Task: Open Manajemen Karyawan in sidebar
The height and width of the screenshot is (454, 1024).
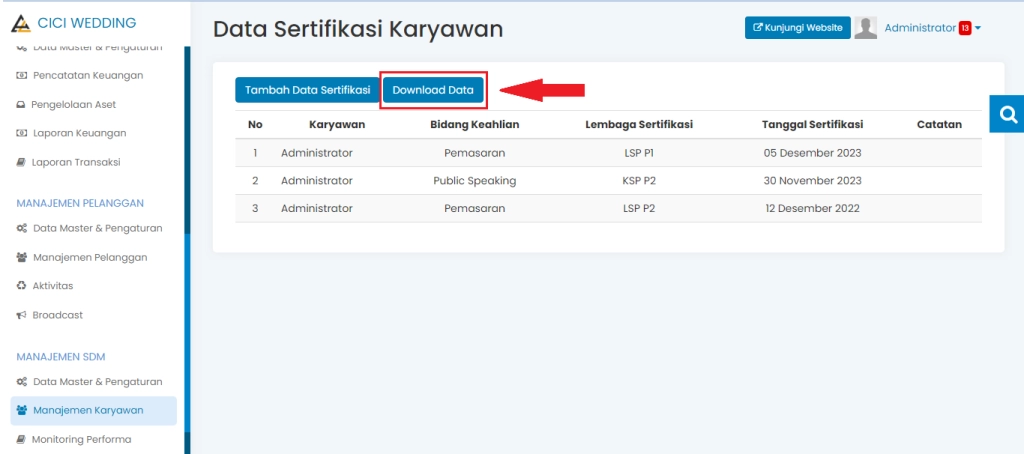Action: pos(88,410)
